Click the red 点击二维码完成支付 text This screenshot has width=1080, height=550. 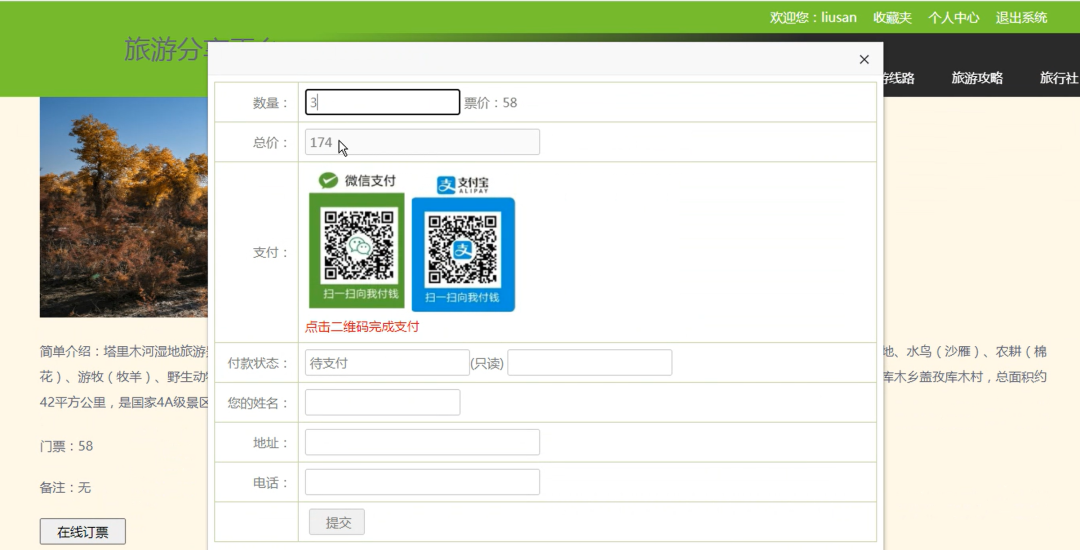(362, 327)
